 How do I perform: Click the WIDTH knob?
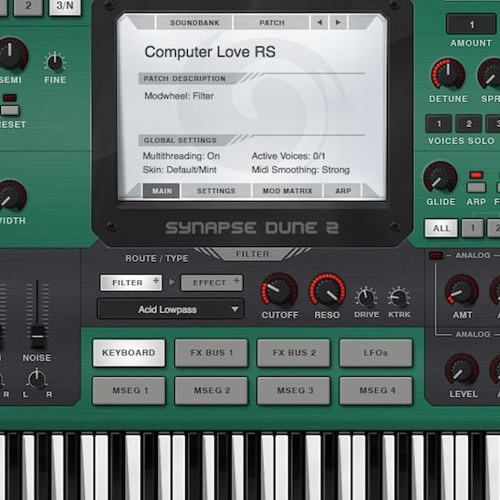pyautogui.click(x=11, y=197)
